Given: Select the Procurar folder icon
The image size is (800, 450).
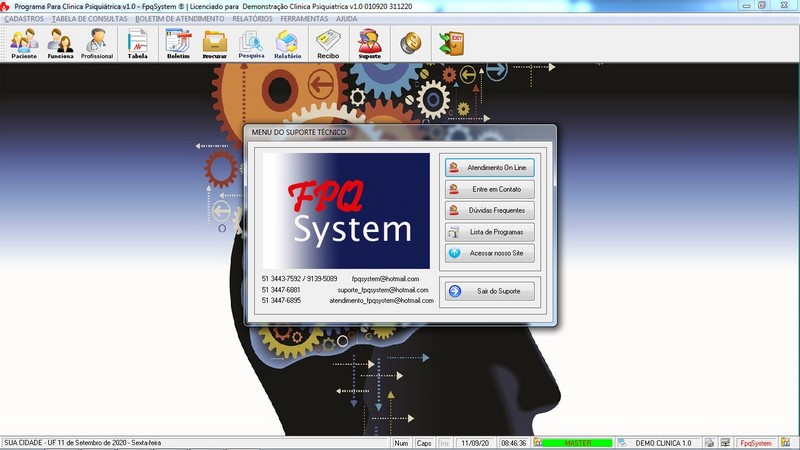Looking at the screenshot, I should 214,43.
